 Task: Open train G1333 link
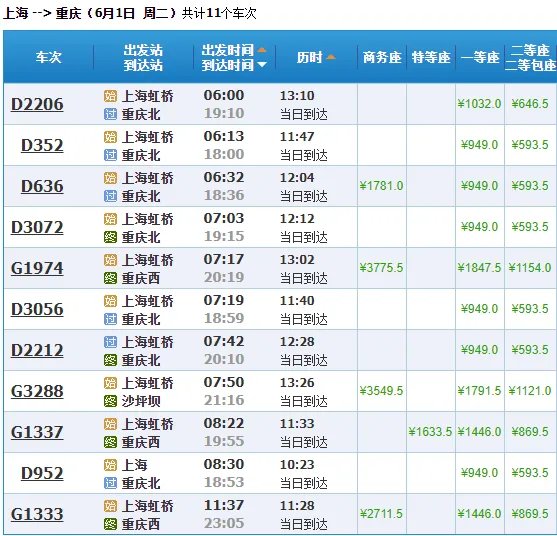coord(37,514)
